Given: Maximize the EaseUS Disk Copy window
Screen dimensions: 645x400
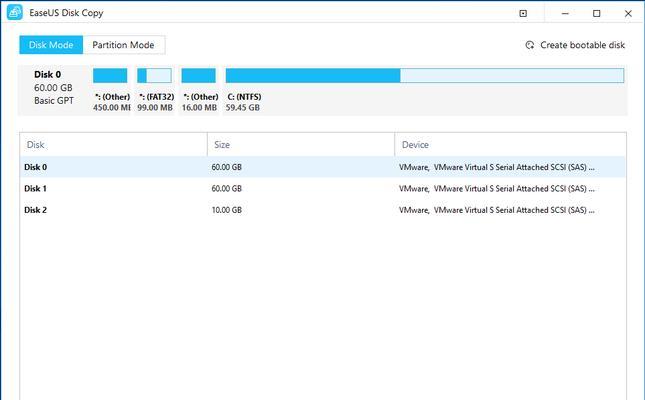Looking at the screenshot, I should [x=596, y=14].
